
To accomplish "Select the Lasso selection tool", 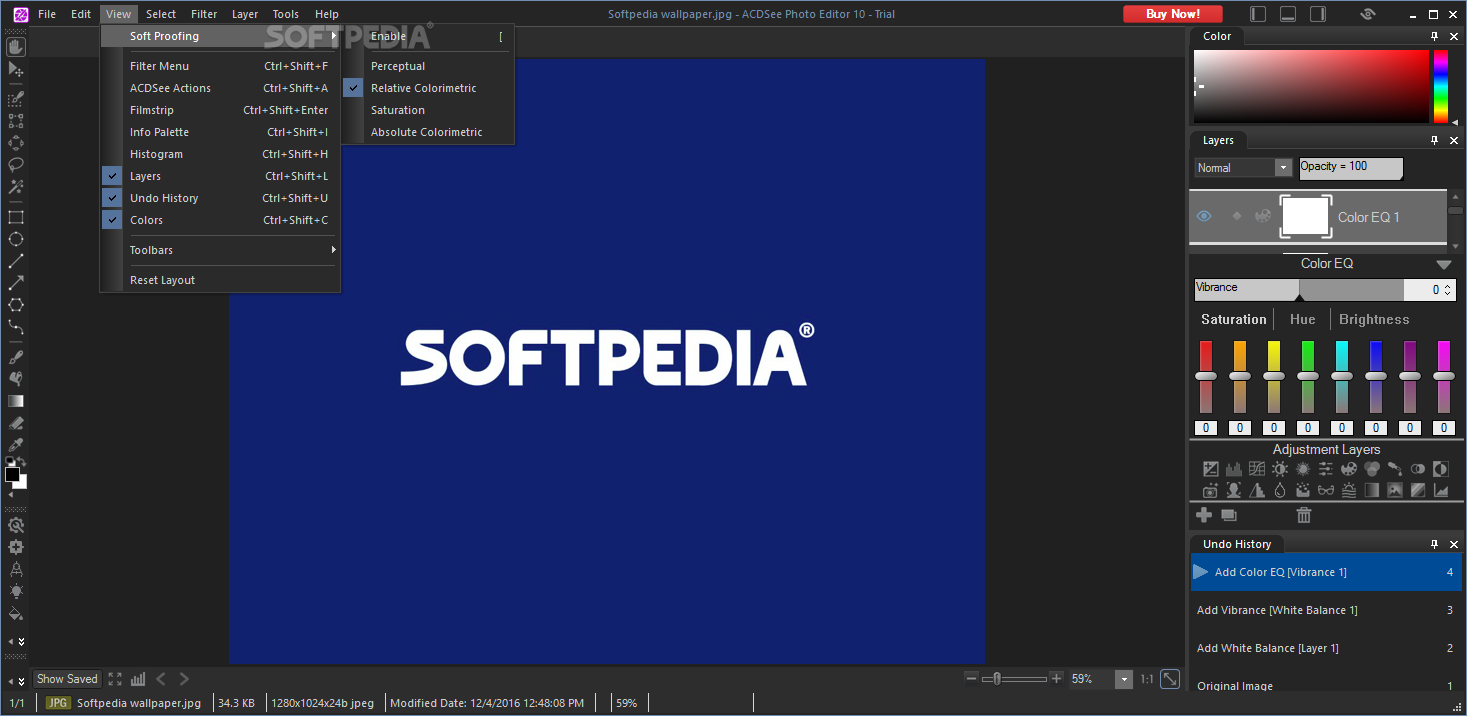I will (x=15, y=165).
